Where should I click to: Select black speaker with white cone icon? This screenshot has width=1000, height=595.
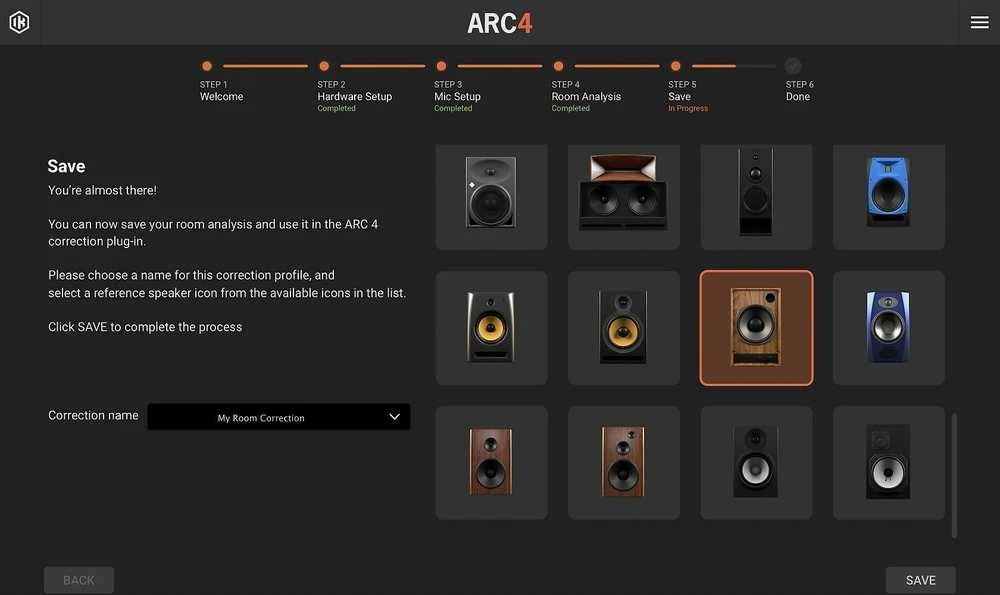[x=756, y=462]
